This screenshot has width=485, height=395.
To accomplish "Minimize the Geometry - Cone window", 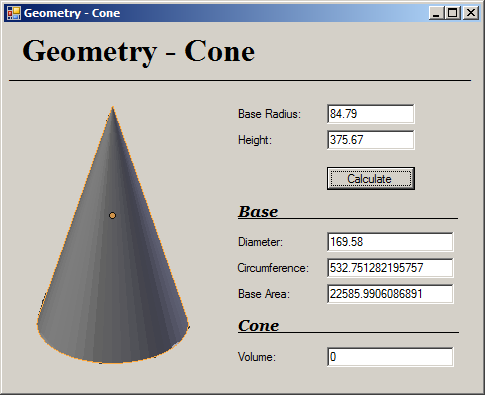I will point(436,13).
